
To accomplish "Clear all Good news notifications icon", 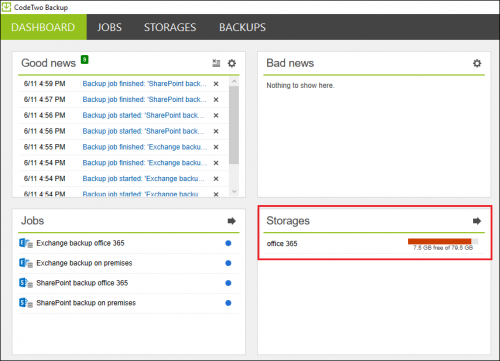I will point(216,63).
